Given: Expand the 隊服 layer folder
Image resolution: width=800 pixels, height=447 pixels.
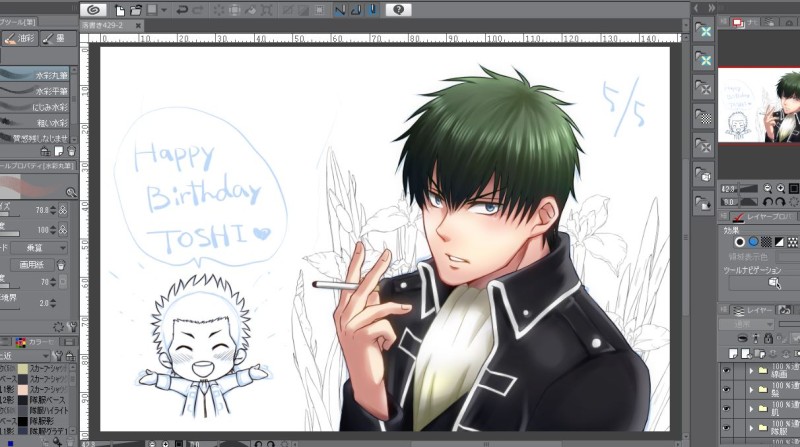Looking at the screenshot, I should pyautogui.click(x=752, y=428).
